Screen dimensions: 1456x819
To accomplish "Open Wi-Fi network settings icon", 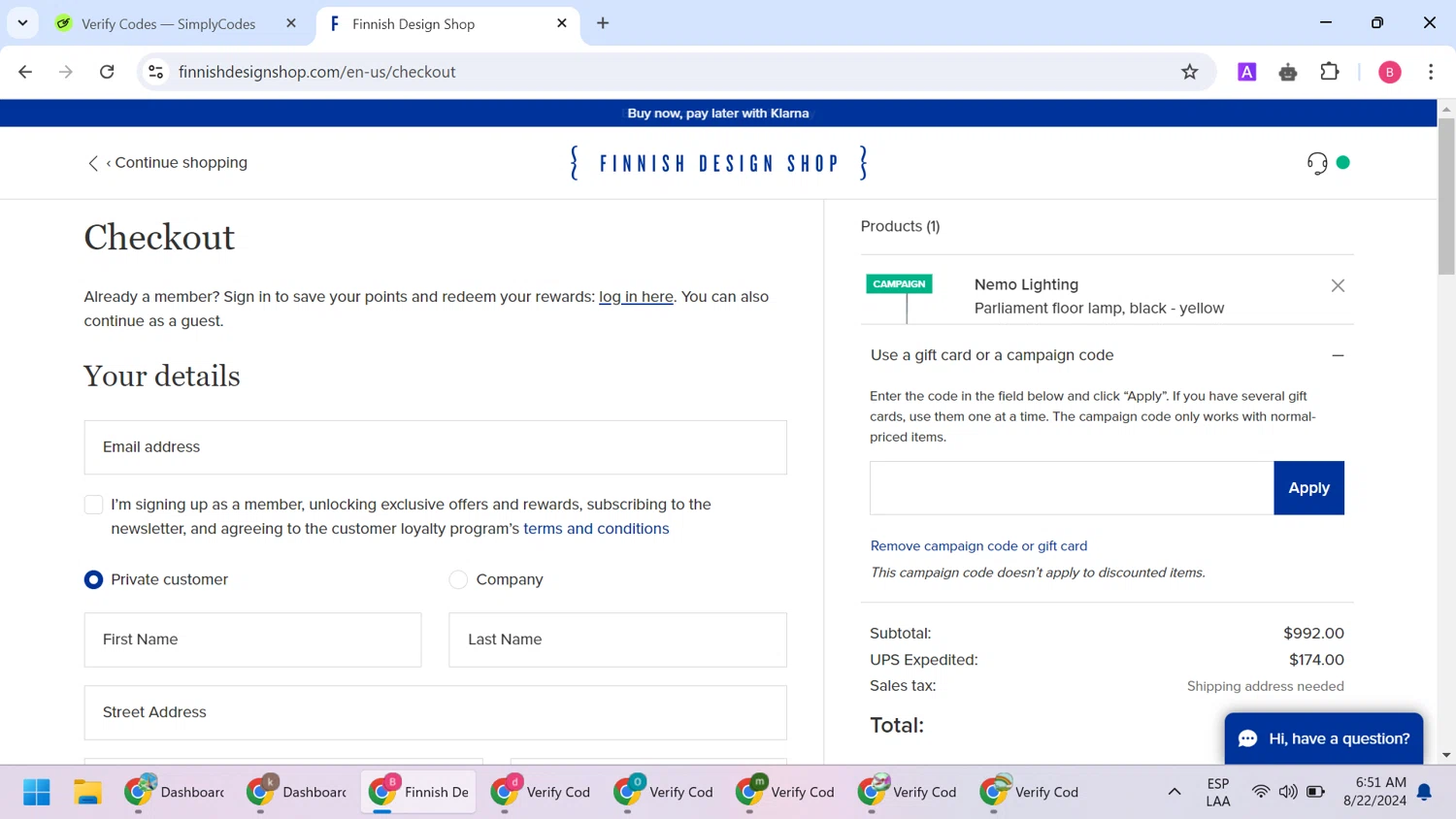I will click(x=1260, y=792).
